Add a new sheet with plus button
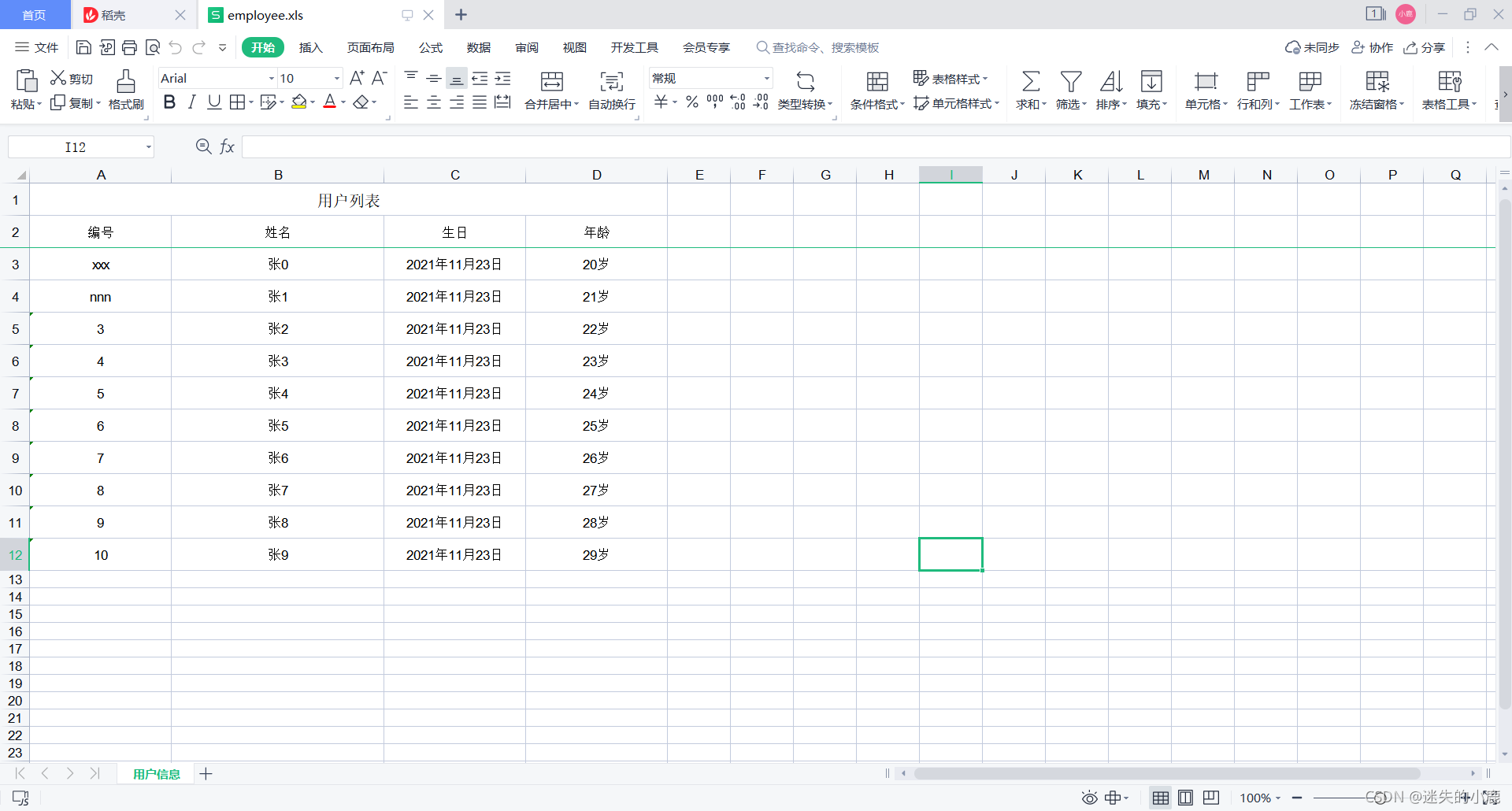 (206, 774)
